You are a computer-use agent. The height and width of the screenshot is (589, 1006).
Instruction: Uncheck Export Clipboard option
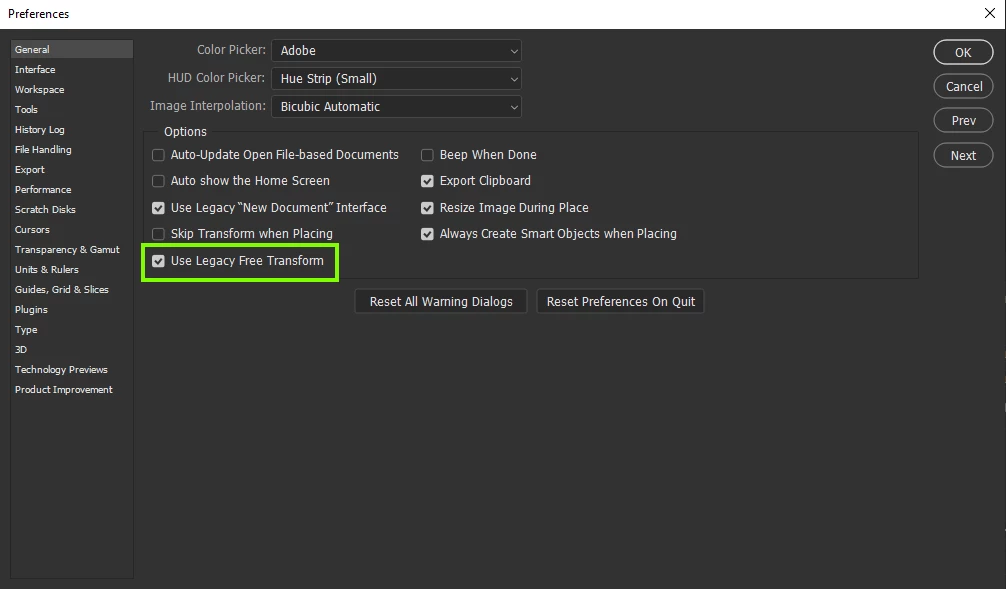[x=427, y=182]
